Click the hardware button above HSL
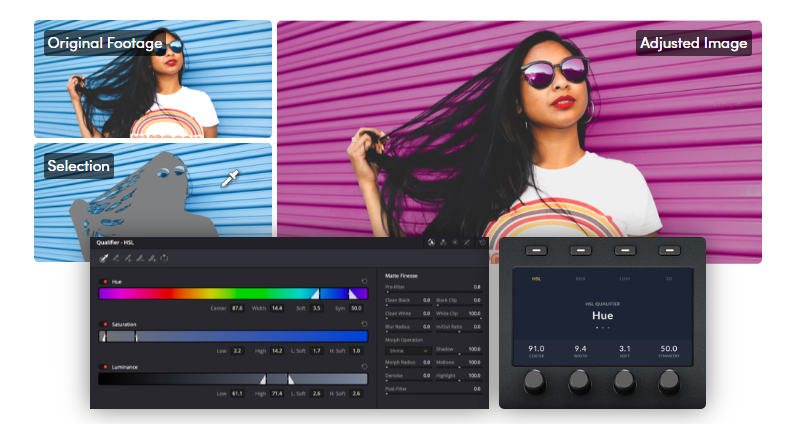The height and width of the screenshot is (424, 788). [536, 250]
